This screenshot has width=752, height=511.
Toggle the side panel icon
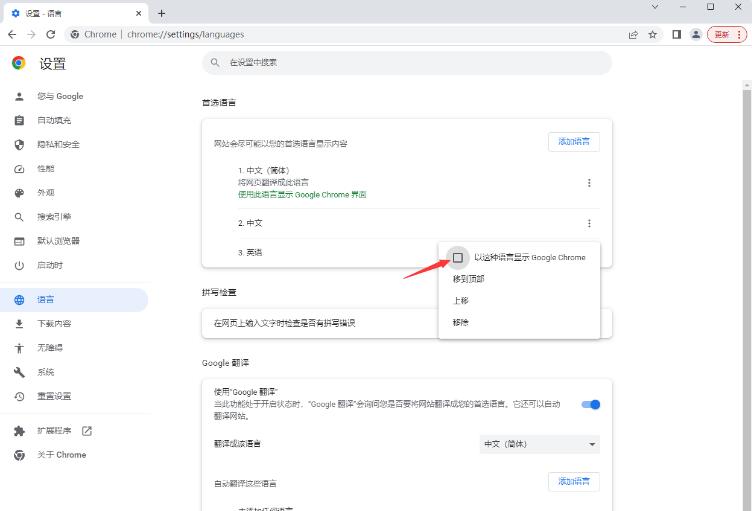(676, 35)
